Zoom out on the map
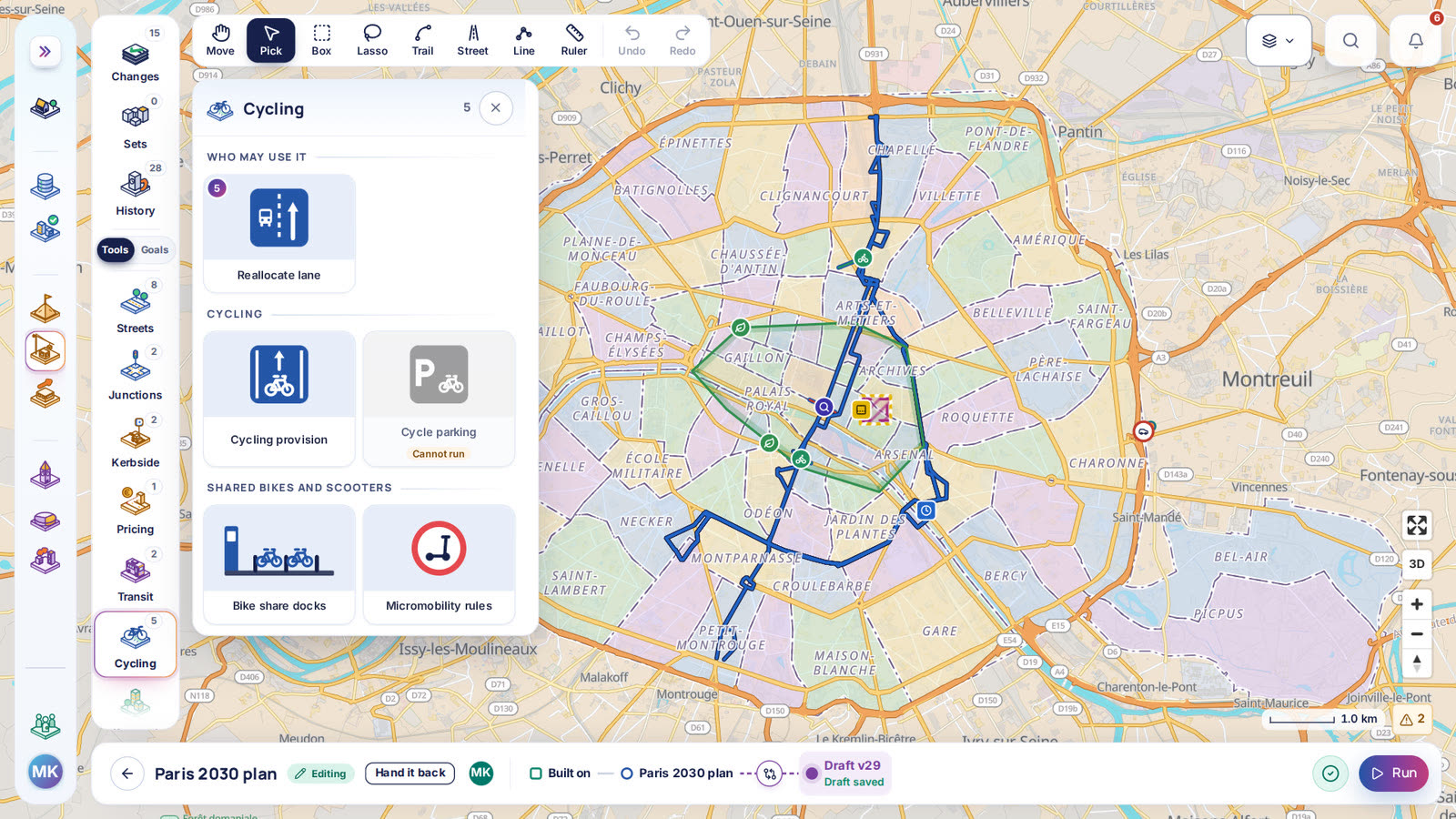This screenshot has height=819, width=1456. 1417,634
